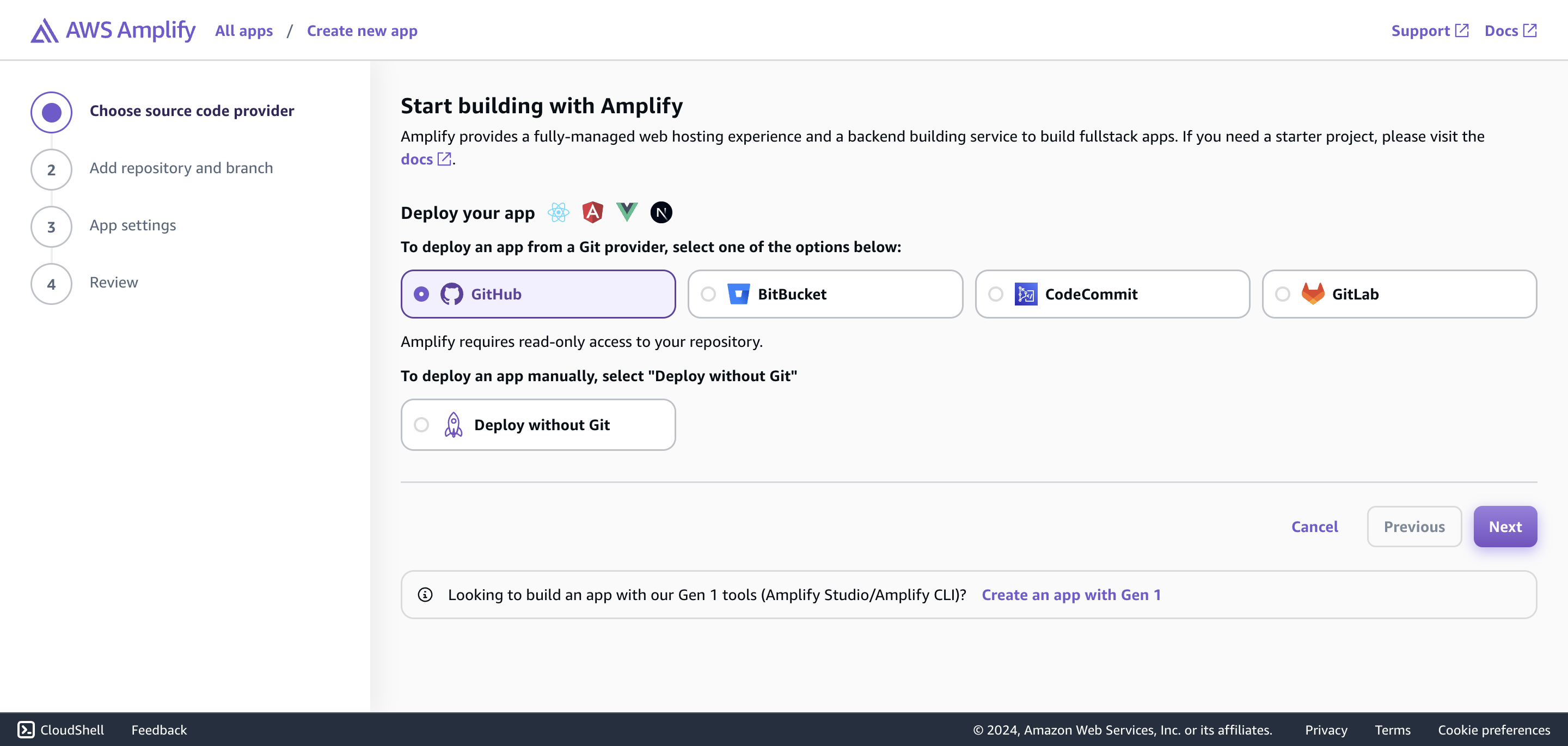Viewport: 1568px width, 746px height.
Task: Click the GitLab fox logo icon
Action: pos(1313,294)
